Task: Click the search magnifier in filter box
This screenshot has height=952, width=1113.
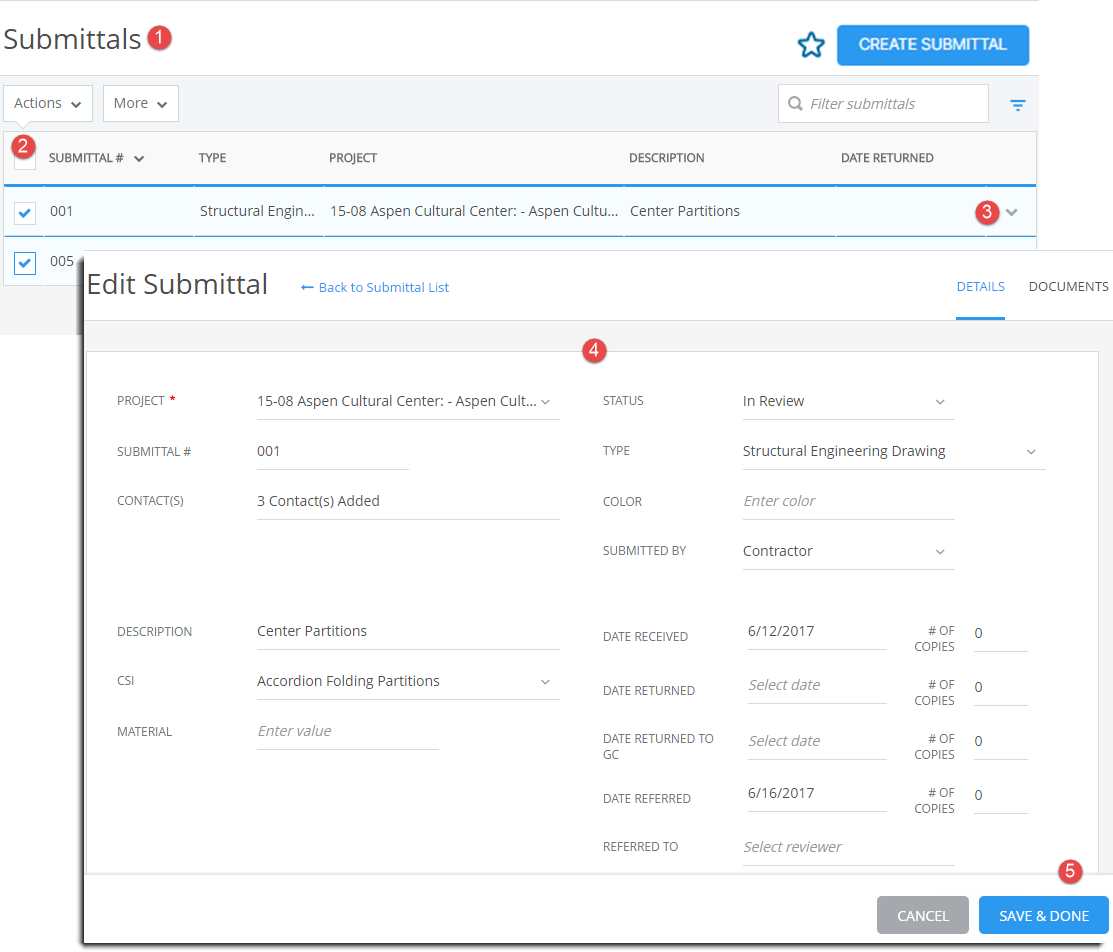Action: pos(795,104)
